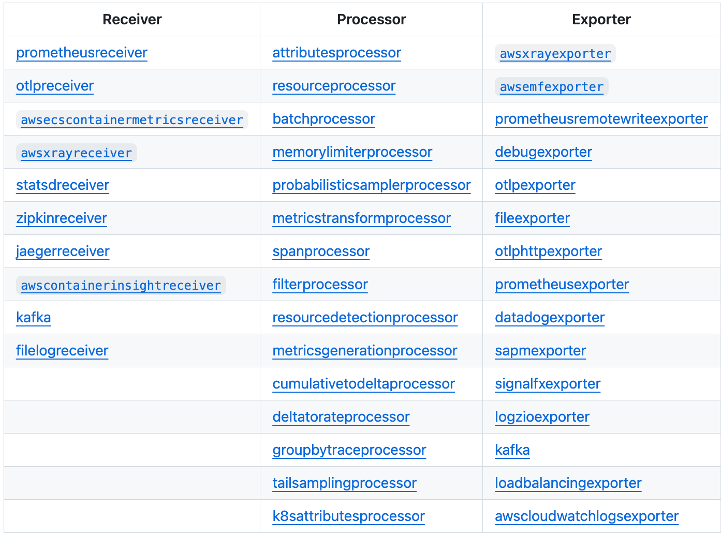Viewport: 722px width, 536px height.
Task: Go to the zipkinreceiver page
Action: tap(61, 218)
